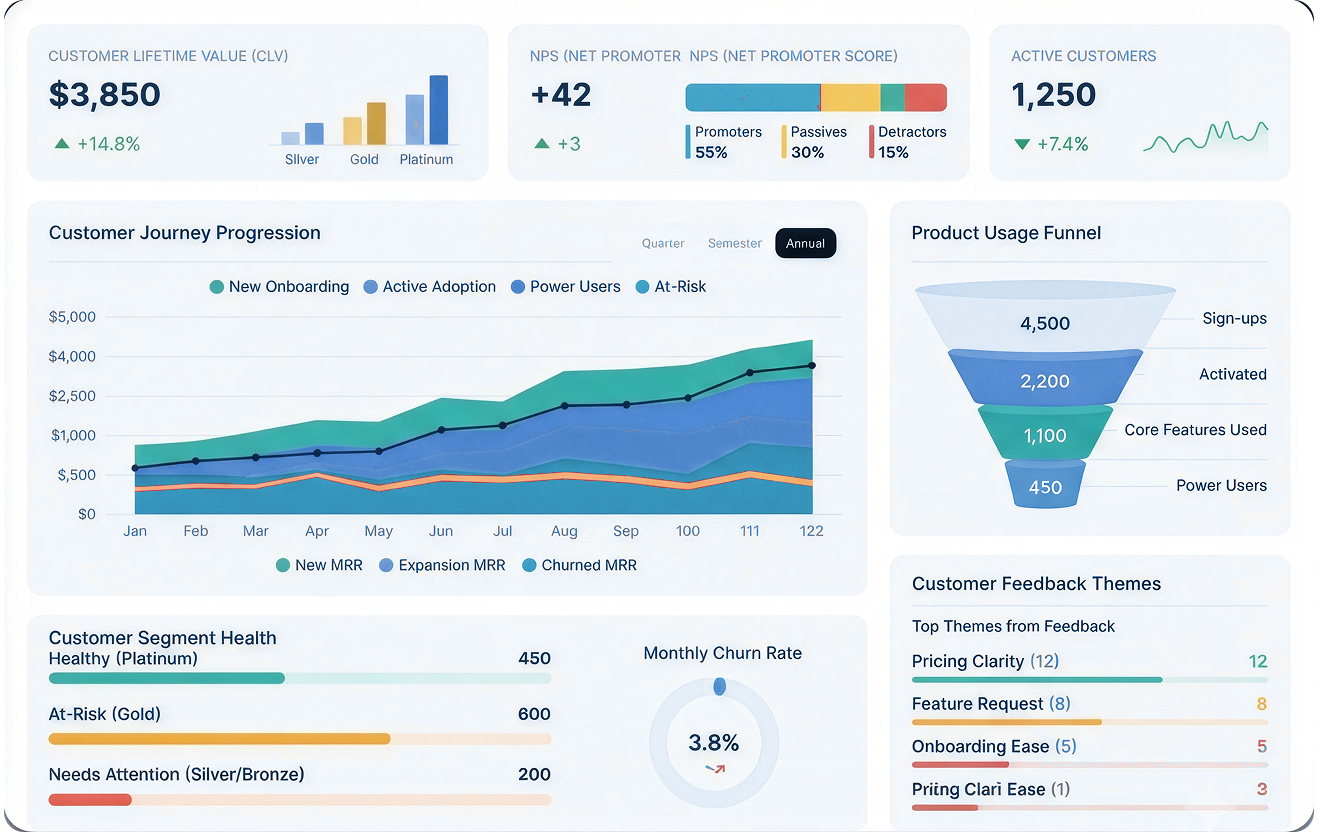Select the Silver bars in CLV chart

click(302, 134)
